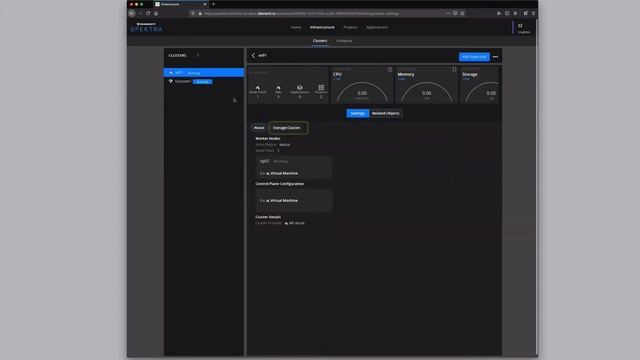Click the diamond icon of second cluster
Viewport: 640px width, 360px height.
(171, 82)
